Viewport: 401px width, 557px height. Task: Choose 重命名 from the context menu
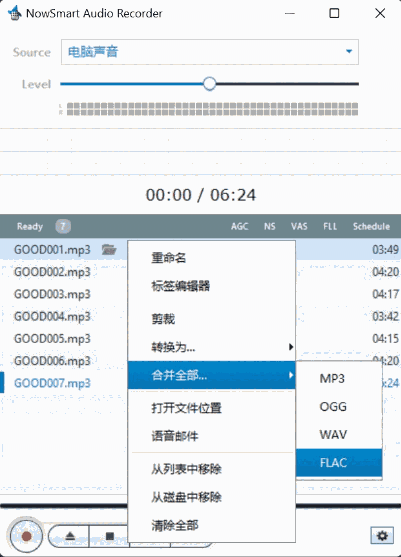coord(212,258)
